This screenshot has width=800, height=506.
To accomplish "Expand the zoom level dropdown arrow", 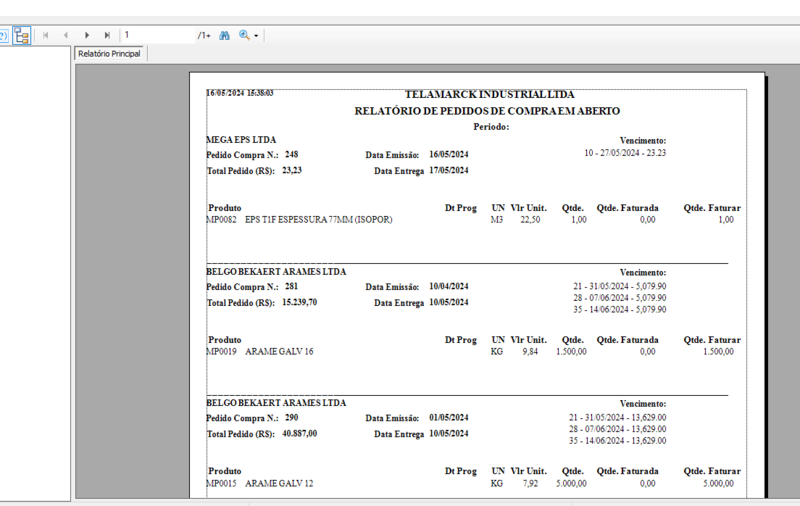I will (x=256, y=36).
